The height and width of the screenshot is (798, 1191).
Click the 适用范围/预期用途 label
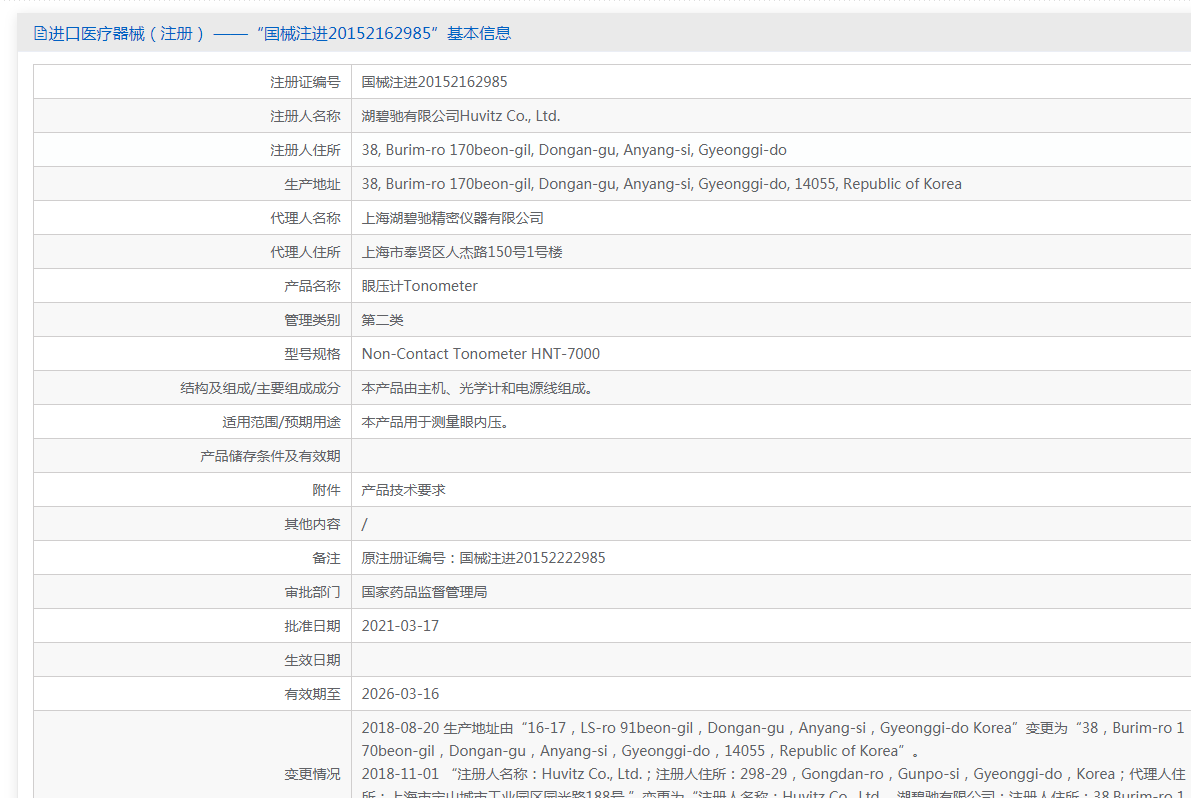pyautogui.click(x=282, y=422)
